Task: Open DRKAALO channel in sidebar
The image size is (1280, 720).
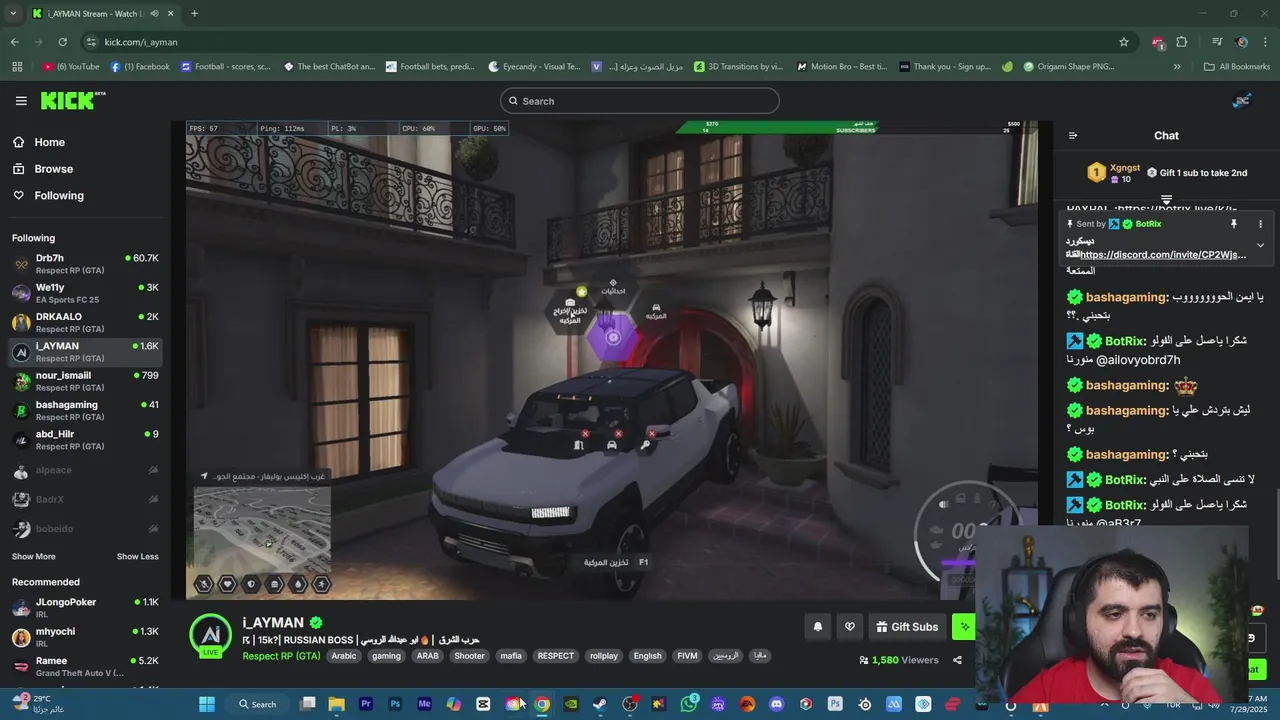Action: pos(85,322)
